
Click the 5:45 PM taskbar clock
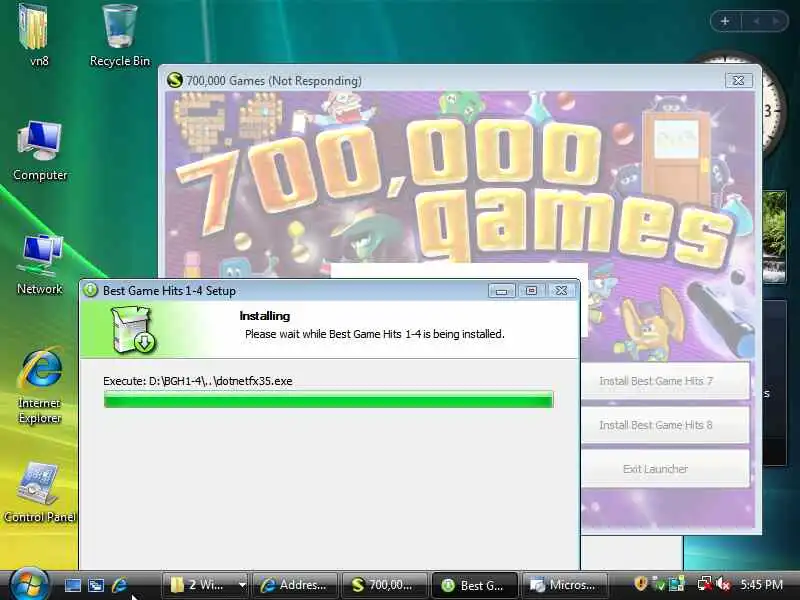[761, 585]
